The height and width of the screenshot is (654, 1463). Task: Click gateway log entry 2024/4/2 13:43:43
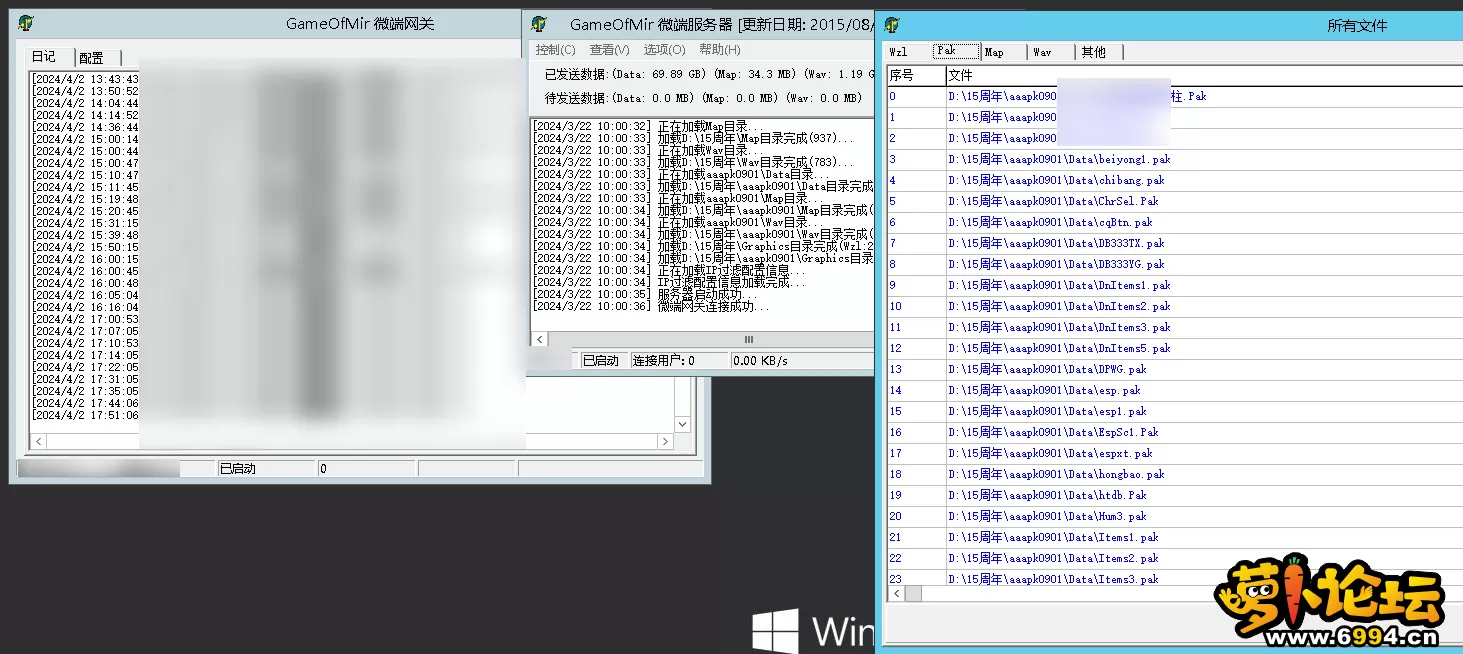86,79
